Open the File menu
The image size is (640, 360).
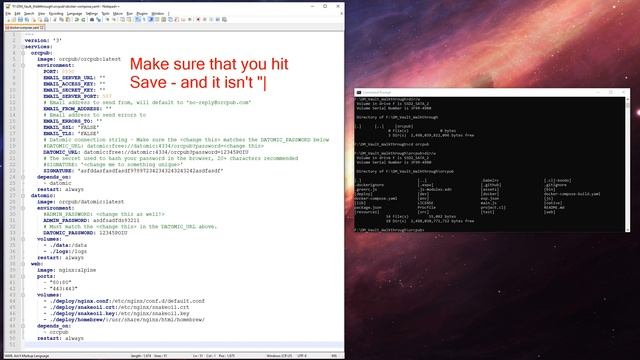(8, 13)
